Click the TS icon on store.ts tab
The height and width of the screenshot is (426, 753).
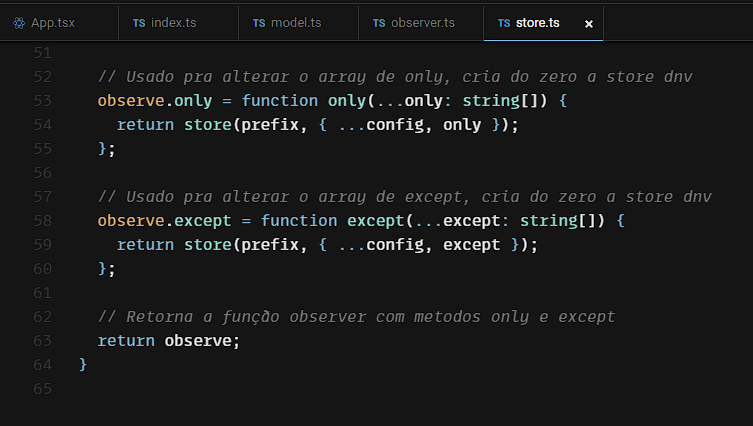tap(503, 22)
